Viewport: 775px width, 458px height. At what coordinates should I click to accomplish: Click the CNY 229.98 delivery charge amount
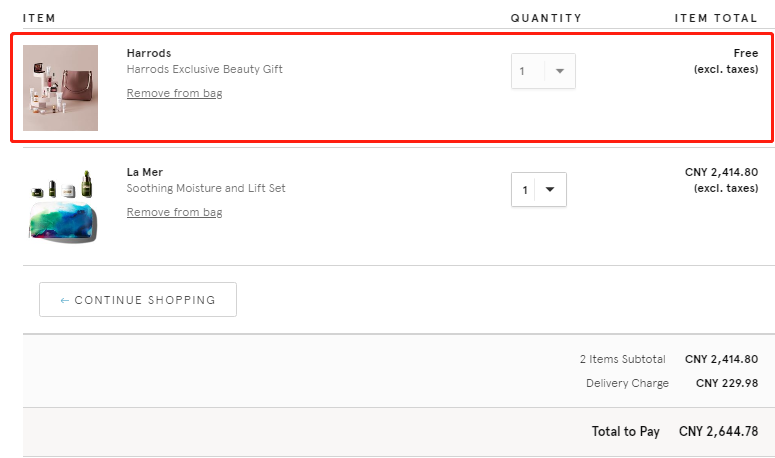tap(727, 383)
